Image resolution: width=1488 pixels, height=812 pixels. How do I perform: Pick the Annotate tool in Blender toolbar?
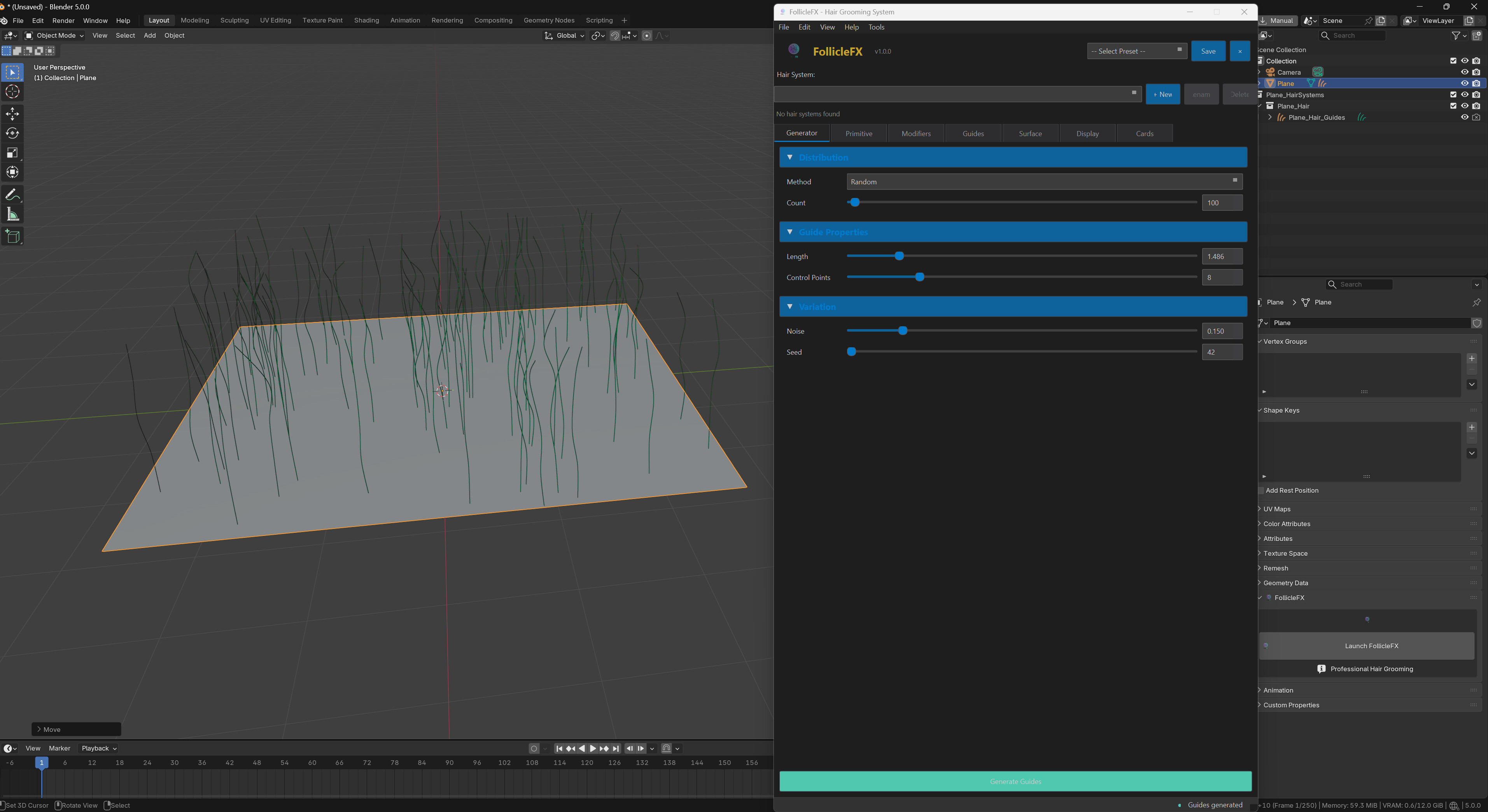[x=12, y=195]
